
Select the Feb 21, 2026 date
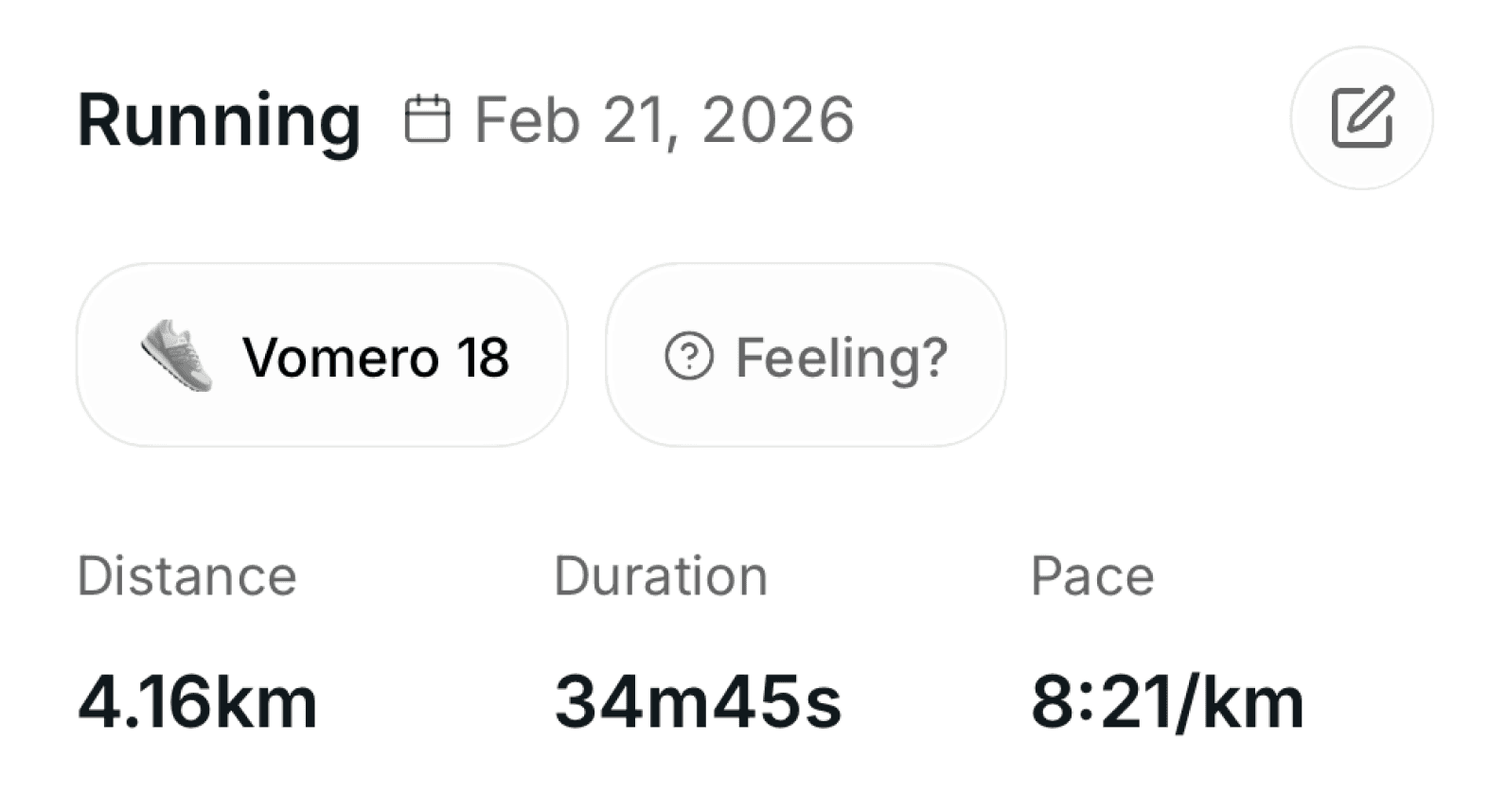pyautogui.click(x=665, y=120)
